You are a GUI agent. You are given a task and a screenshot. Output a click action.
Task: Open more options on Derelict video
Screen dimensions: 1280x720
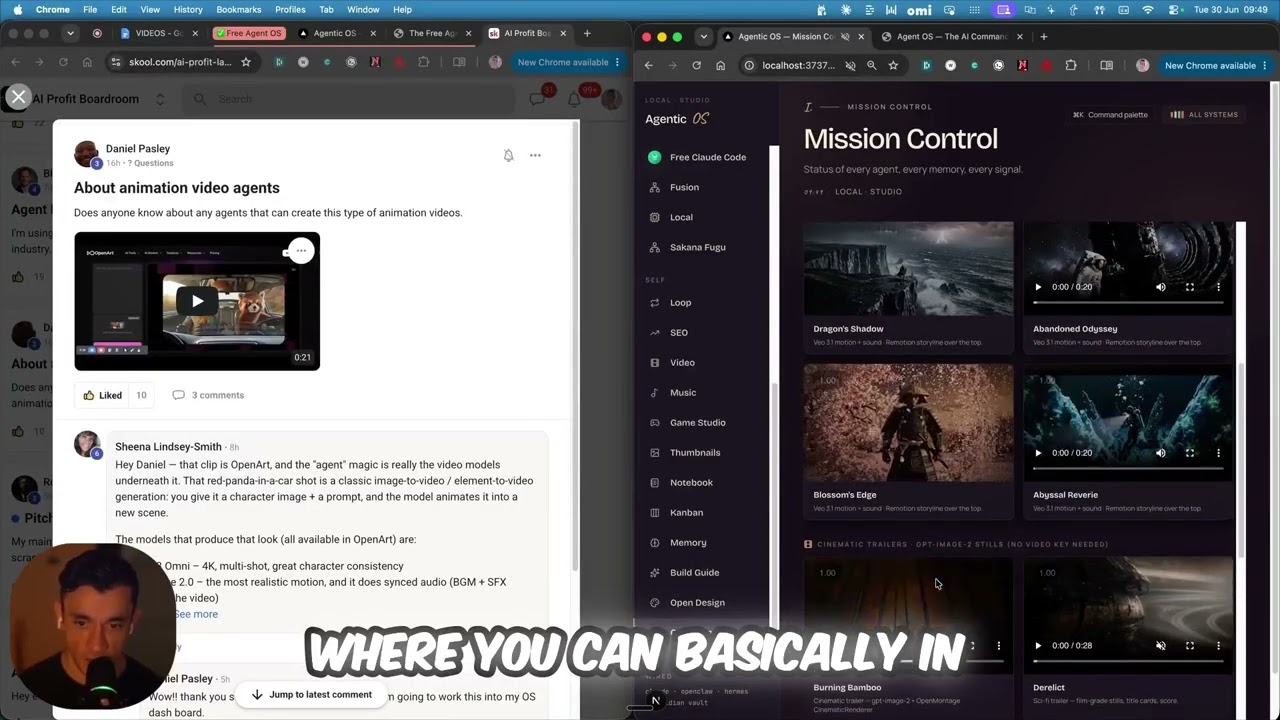[1218, 646]
